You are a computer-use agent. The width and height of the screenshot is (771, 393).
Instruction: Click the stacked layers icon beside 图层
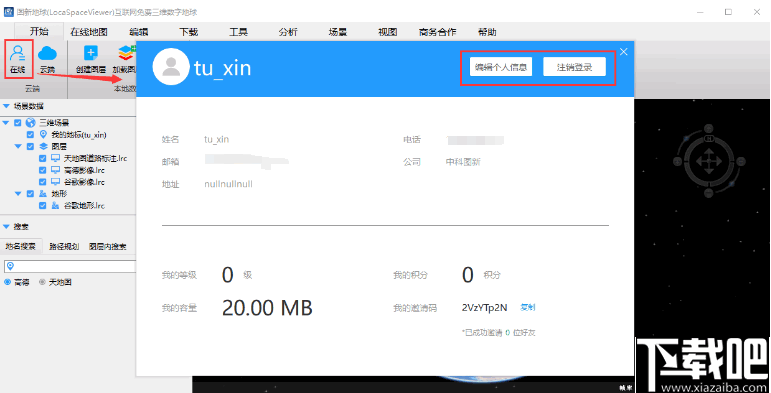(43, 146)
